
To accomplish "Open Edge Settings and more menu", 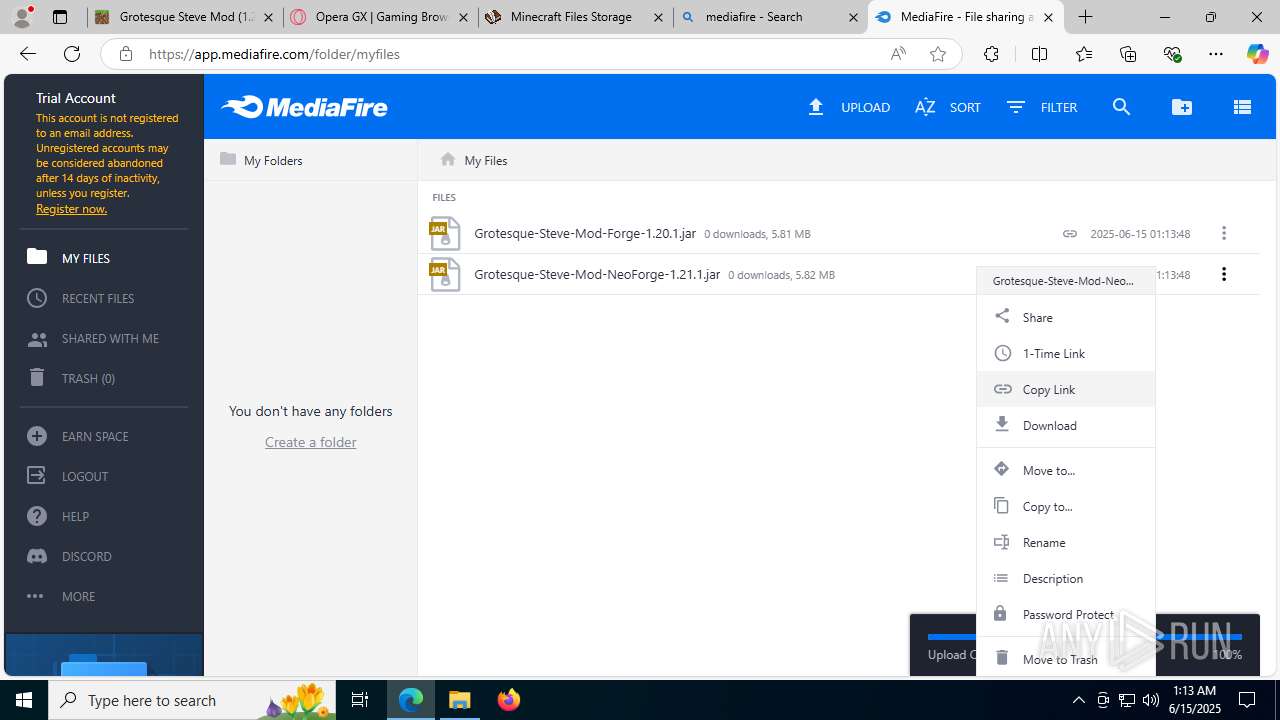I will (1216, 54).
